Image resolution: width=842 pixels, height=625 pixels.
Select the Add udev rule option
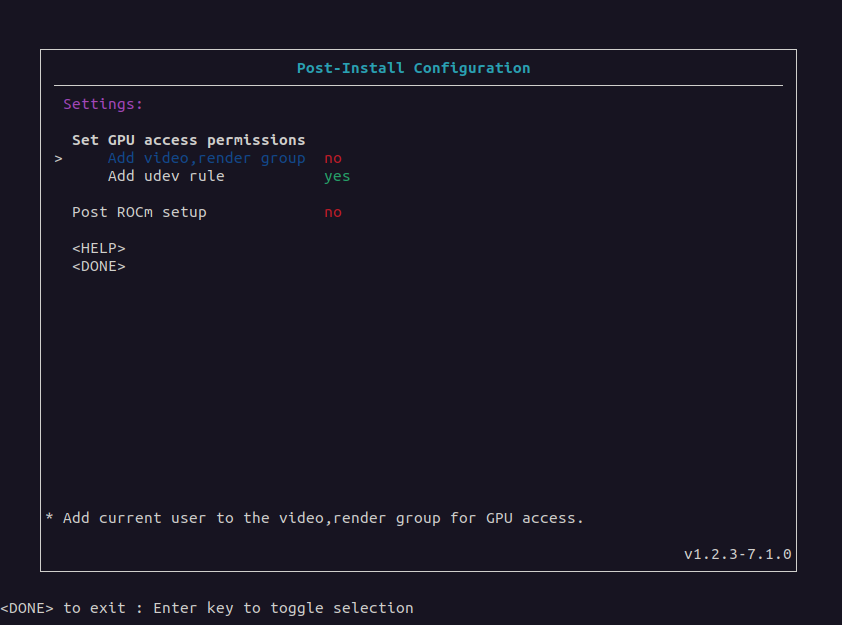tap(166, 176)
